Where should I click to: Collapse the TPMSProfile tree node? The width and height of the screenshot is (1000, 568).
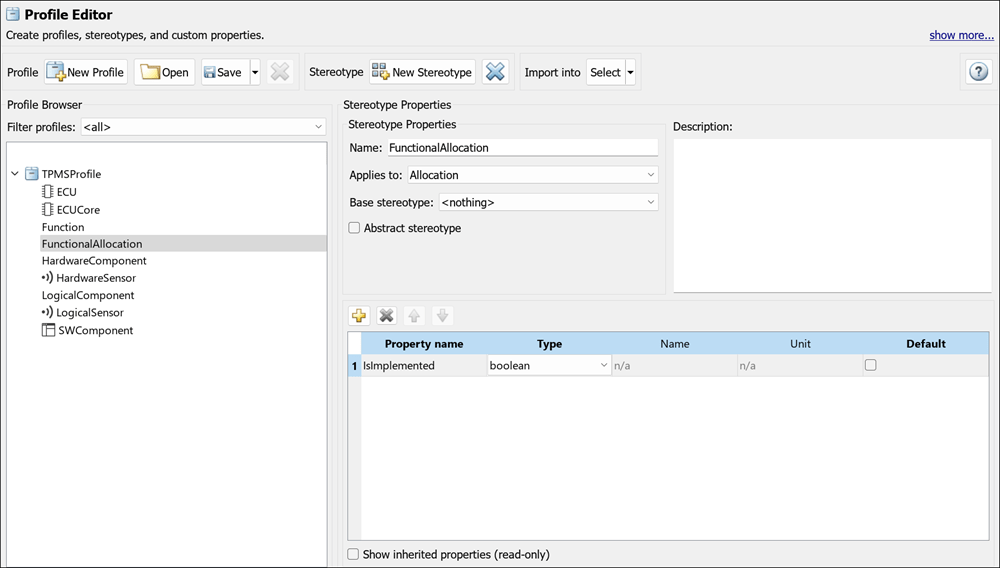15,174
